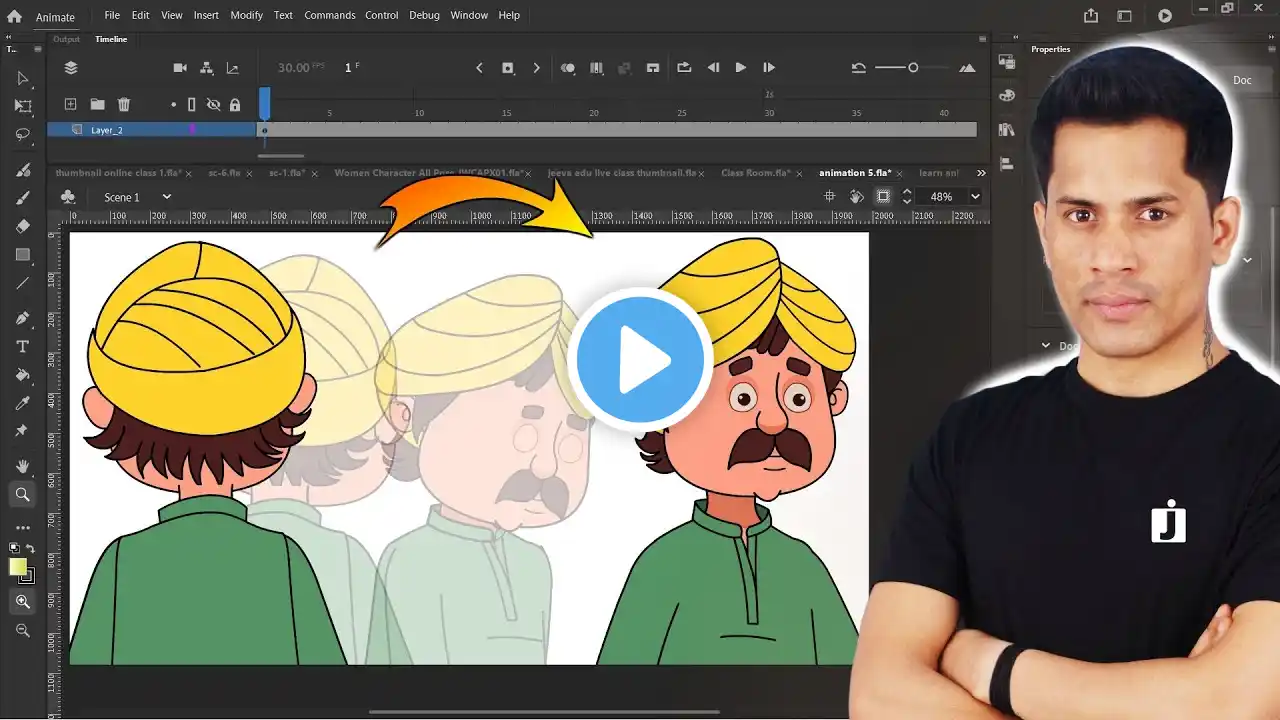The height and width of the screenshot is (720, 1280).
Task: Select the Lasso tool
Action: coord(23,135)
